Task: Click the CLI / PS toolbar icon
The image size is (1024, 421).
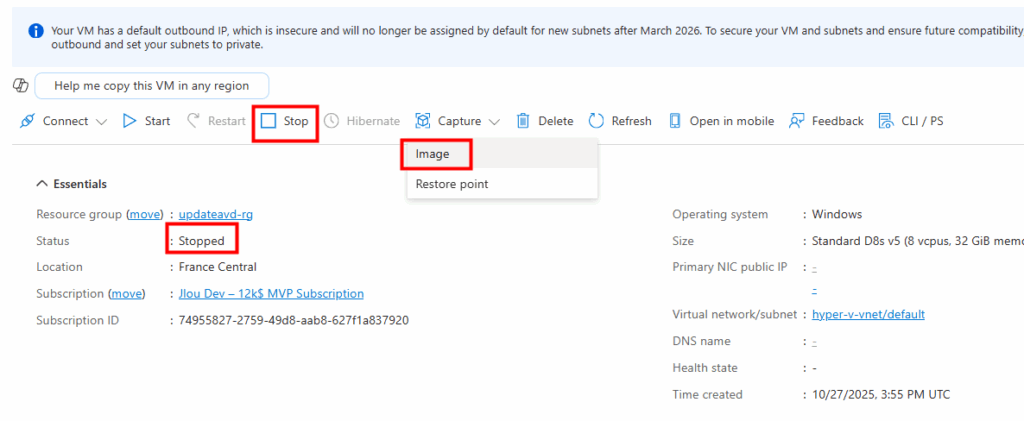Action: (x=885, y=121)
